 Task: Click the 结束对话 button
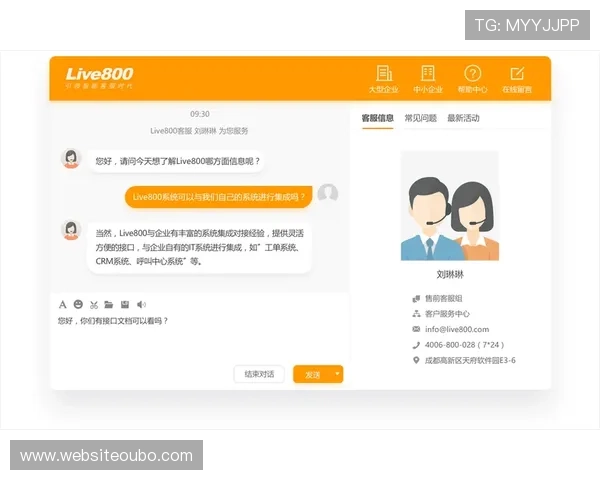click(x=259, y=374)
